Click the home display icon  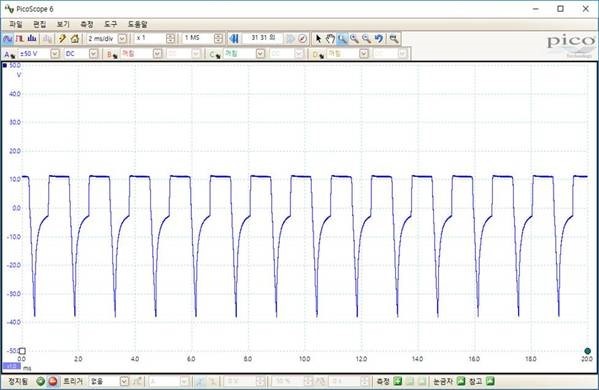[75, 39]
